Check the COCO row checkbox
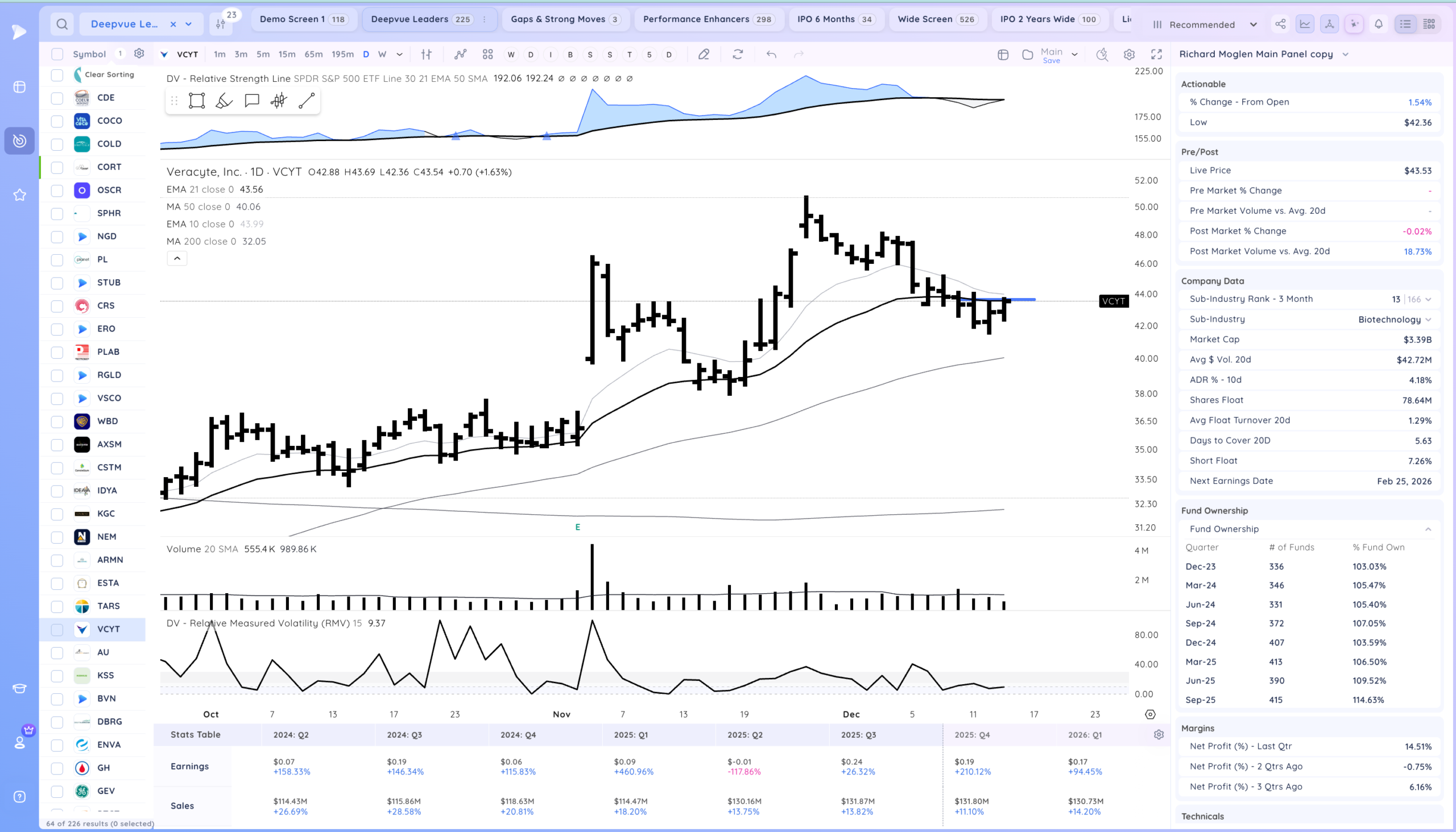The height and width of the screenshot is (832, 1456). point(57,121)
